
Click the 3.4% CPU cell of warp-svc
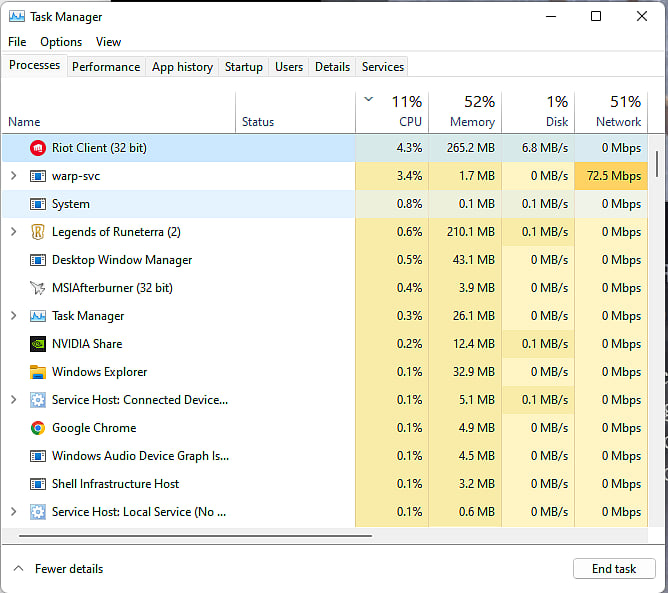[392, 176]
